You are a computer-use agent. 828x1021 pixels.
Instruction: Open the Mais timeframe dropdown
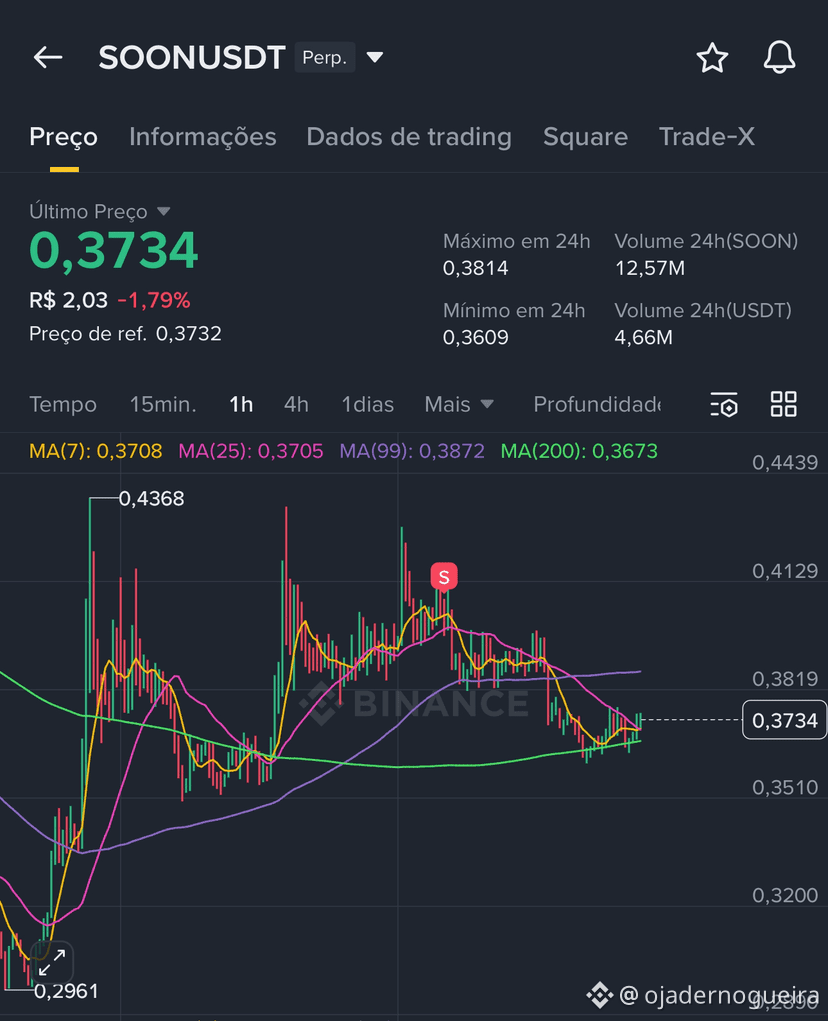(x=458, y=404)
